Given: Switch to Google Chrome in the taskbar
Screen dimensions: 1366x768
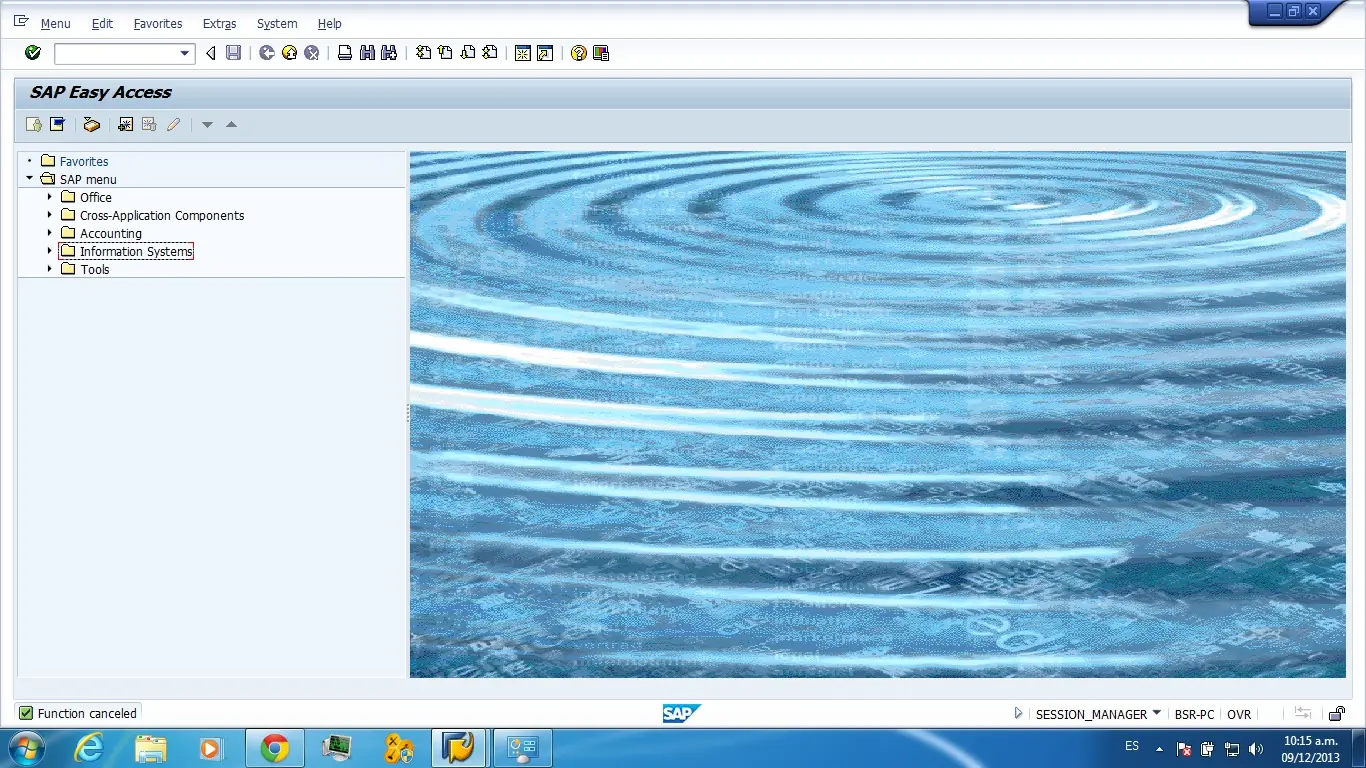Looking at the screenshot, I should 274,748.
